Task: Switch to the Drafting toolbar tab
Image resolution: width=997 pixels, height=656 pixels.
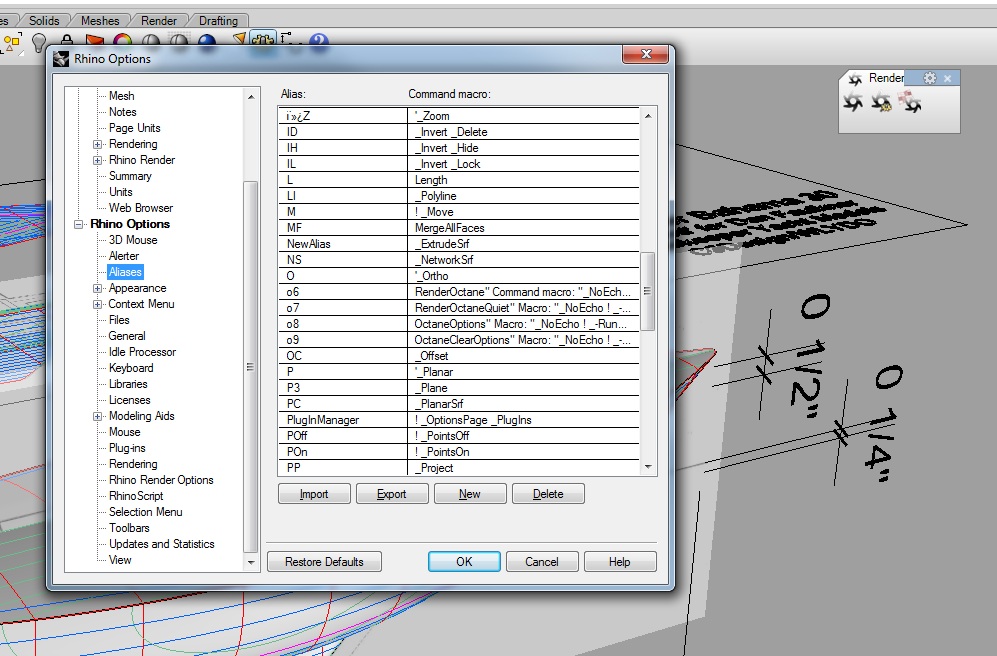Action: pyautogui.click(x=218, y=21)
